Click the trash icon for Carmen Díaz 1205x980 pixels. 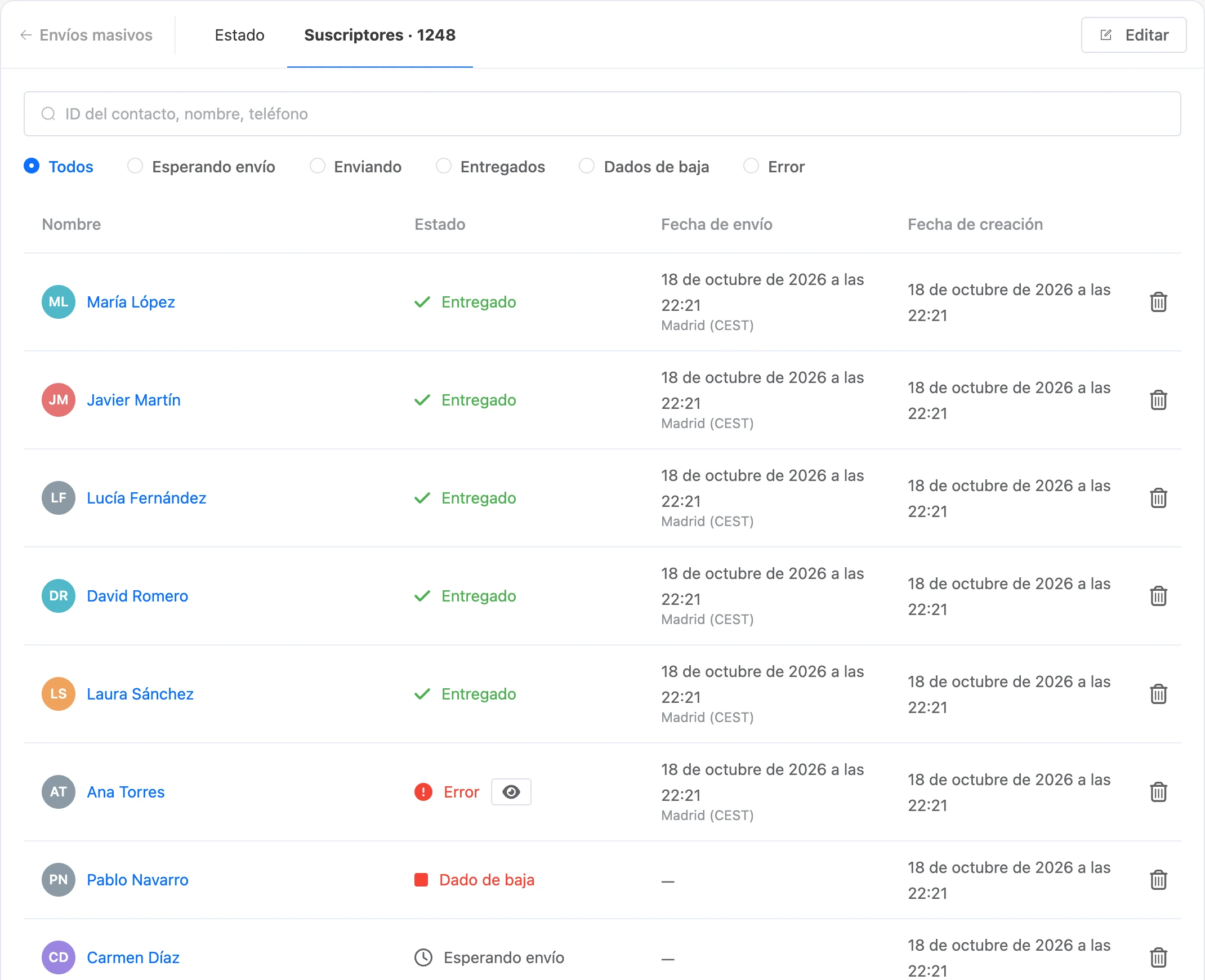(x=1158, y=957)
